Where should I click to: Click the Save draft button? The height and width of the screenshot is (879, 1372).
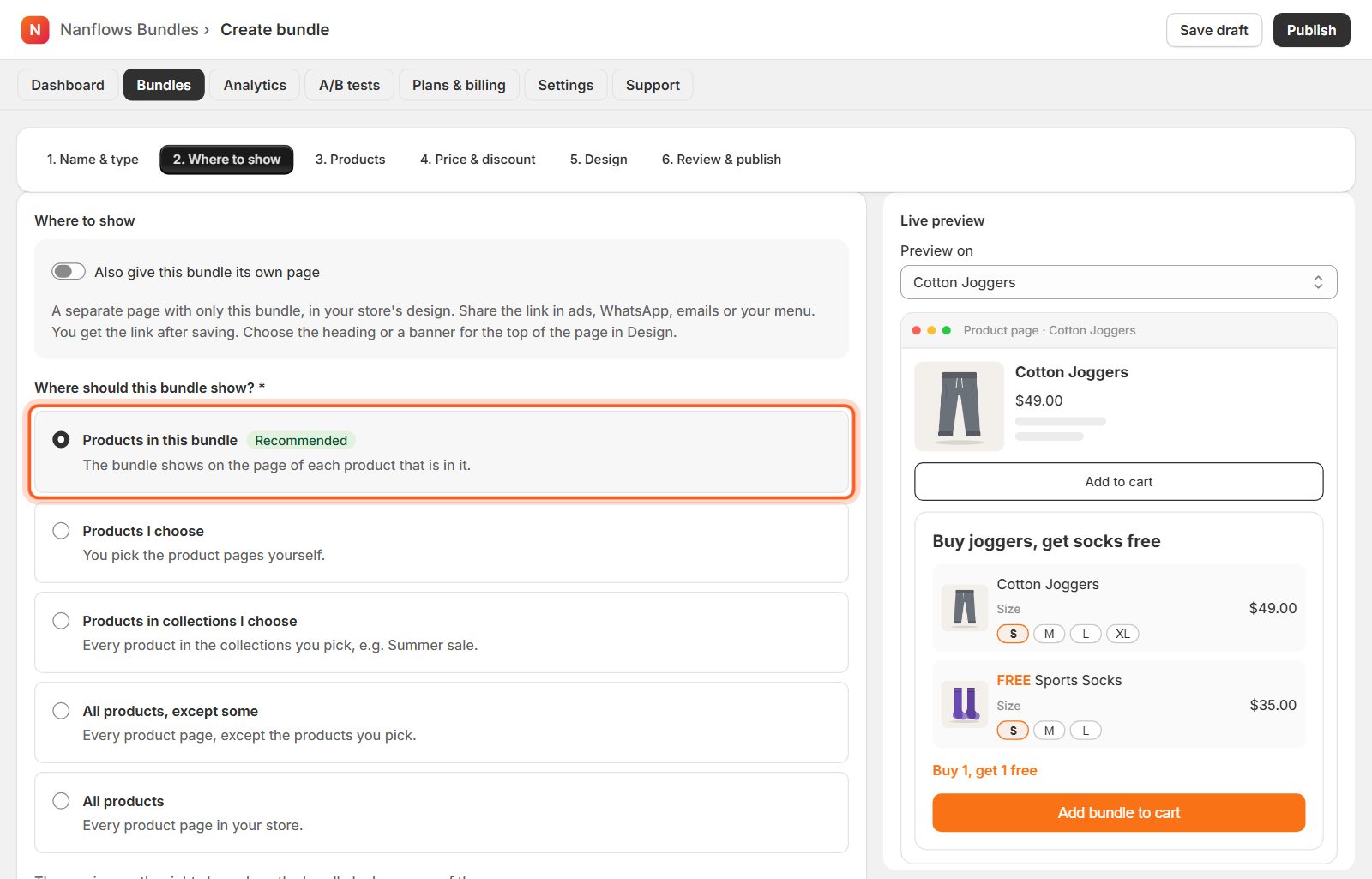point(1214,30)
